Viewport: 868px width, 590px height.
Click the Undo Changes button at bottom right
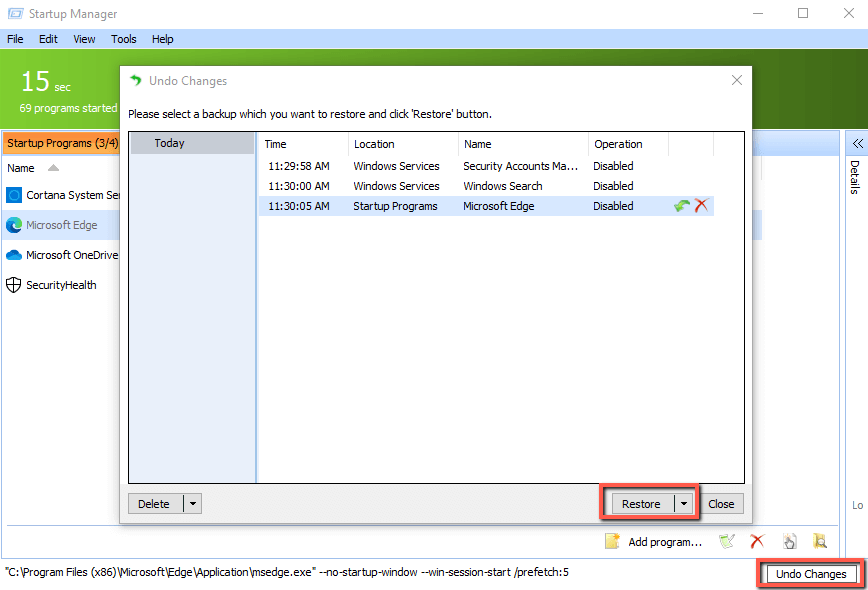(810, 574)
